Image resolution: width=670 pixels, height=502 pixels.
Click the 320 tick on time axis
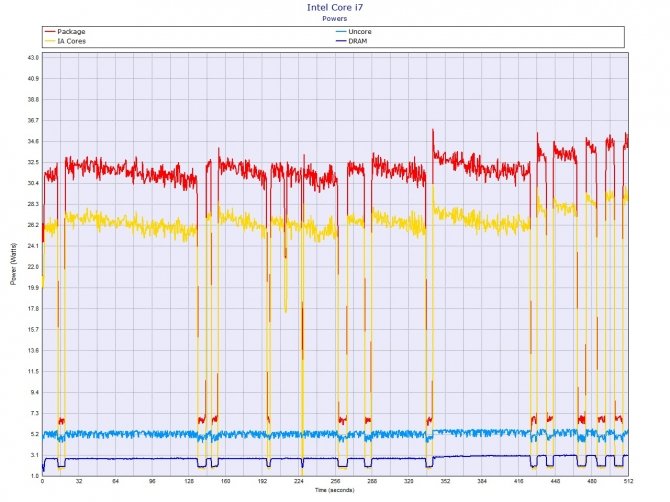tap(408, 481)
